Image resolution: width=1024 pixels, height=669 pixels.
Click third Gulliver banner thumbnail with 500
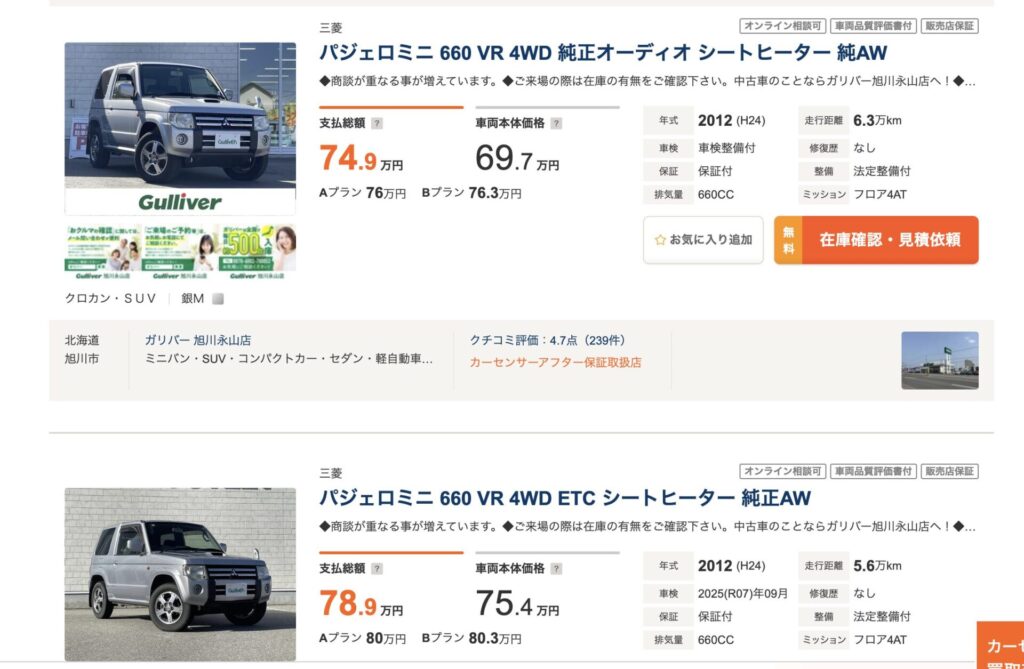[257, 252]
